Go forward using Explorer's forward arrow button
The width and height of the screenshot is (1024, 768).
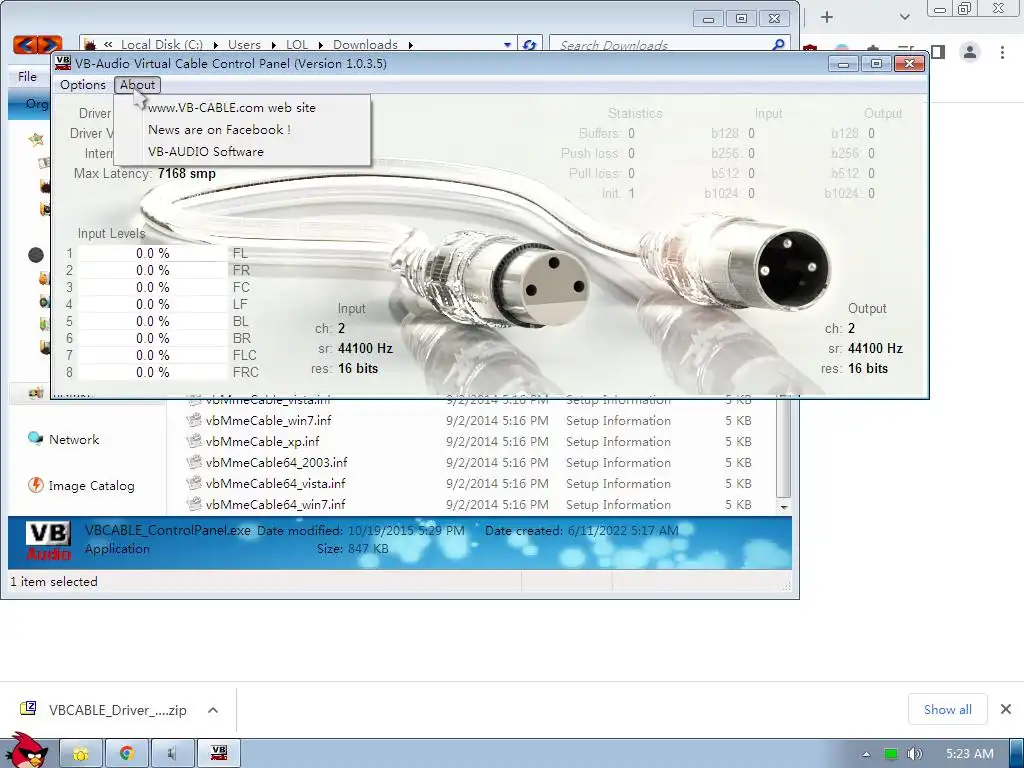click(50, 44)
